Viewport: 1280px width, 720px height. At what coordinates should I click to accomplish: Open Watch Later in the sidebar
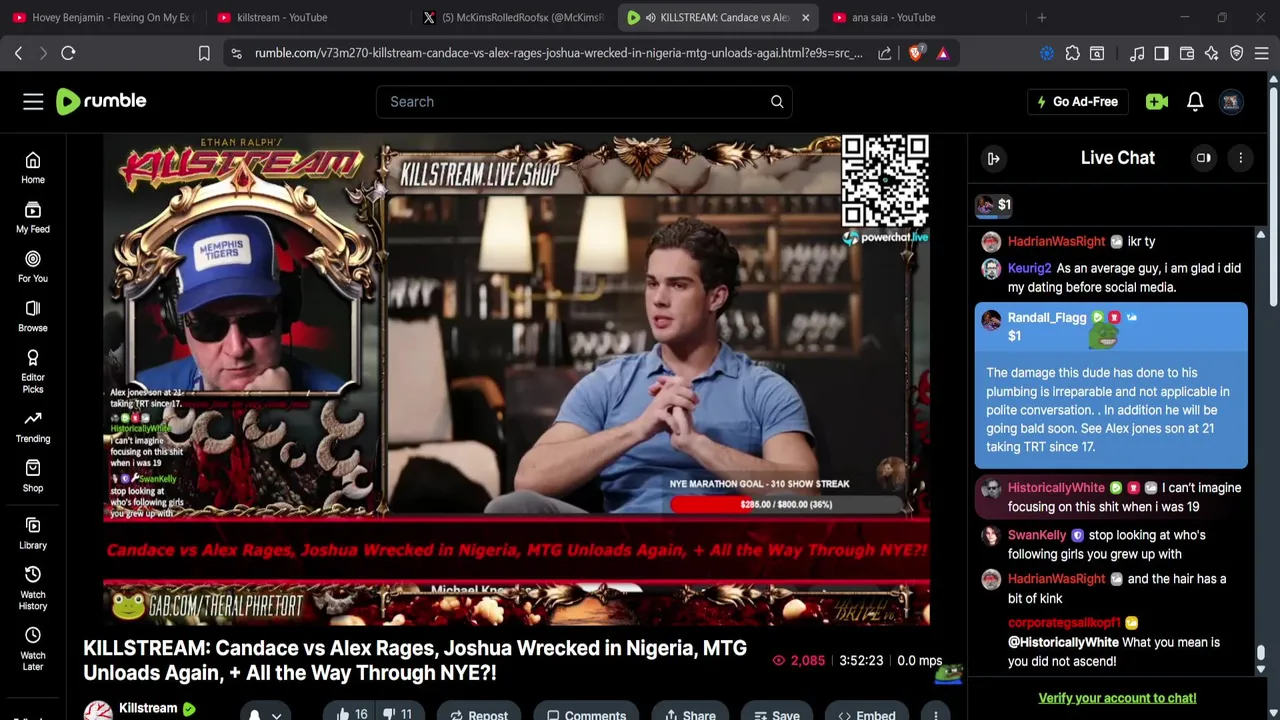(33, 648)
